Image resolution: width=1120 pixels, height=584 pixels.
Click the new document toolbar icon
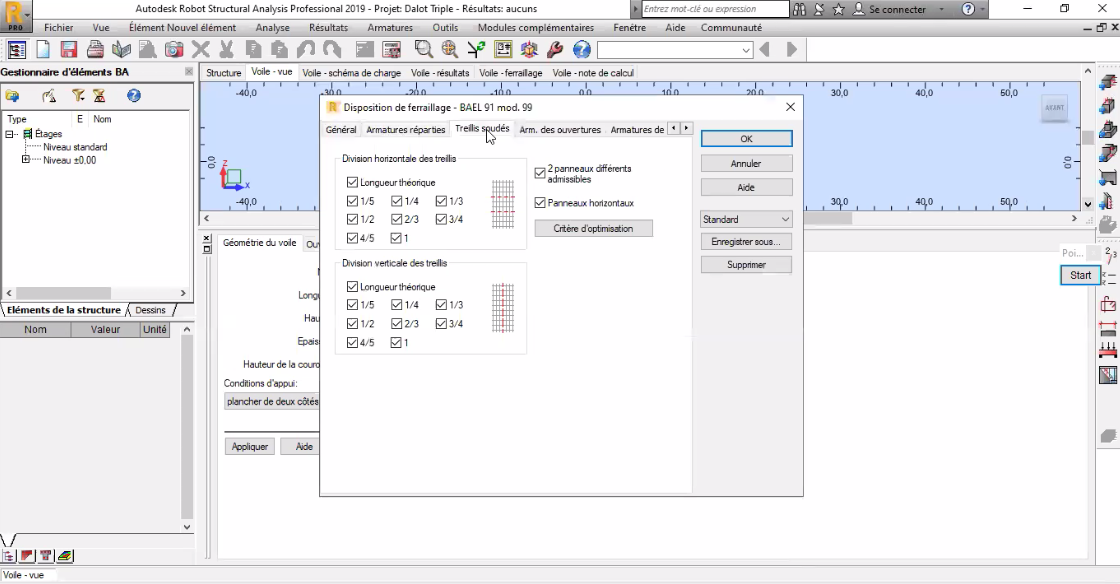[44, 49]
